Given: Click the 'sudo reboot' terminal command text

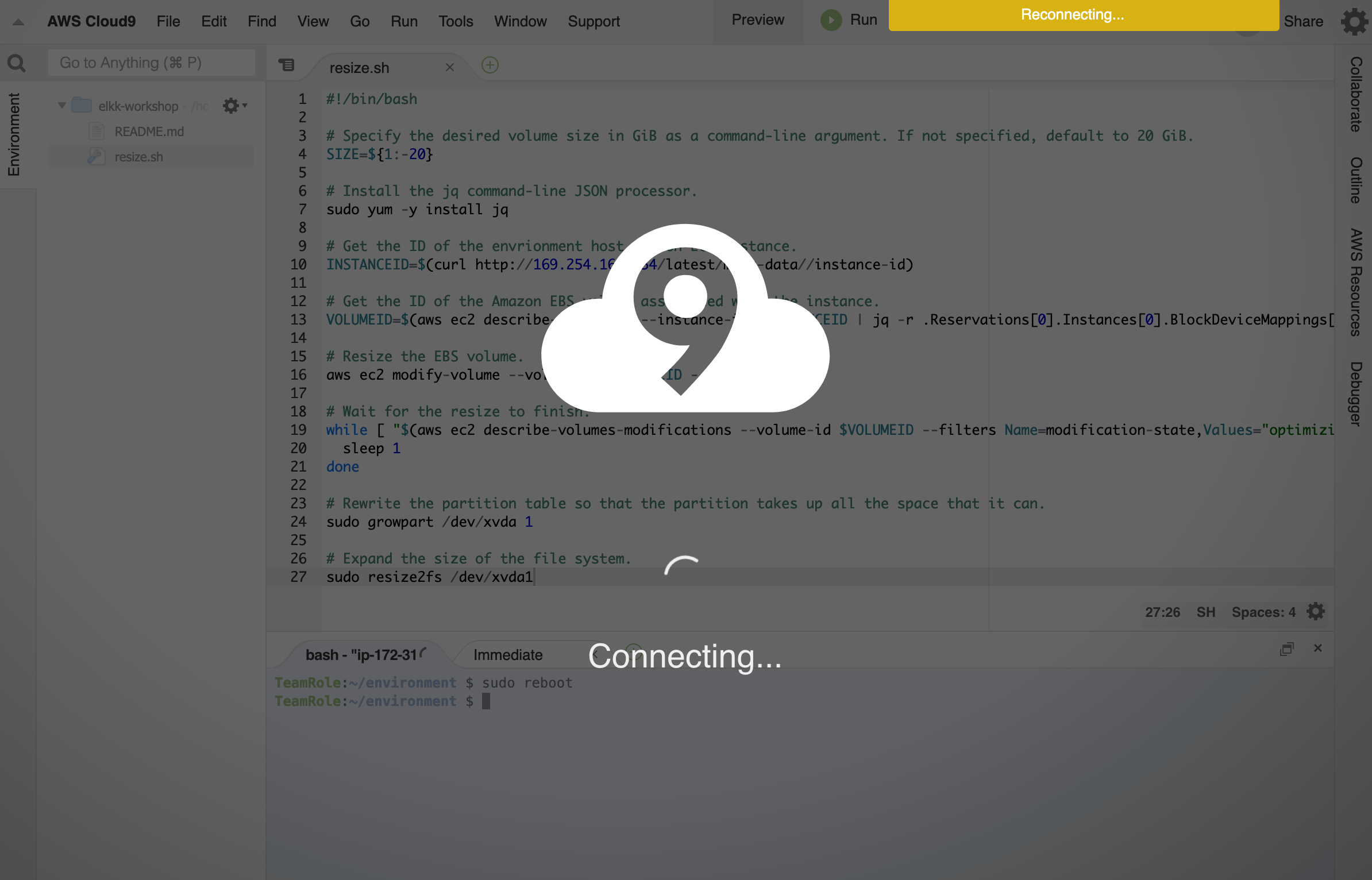Looking at the screenshot, I should 527,682.
